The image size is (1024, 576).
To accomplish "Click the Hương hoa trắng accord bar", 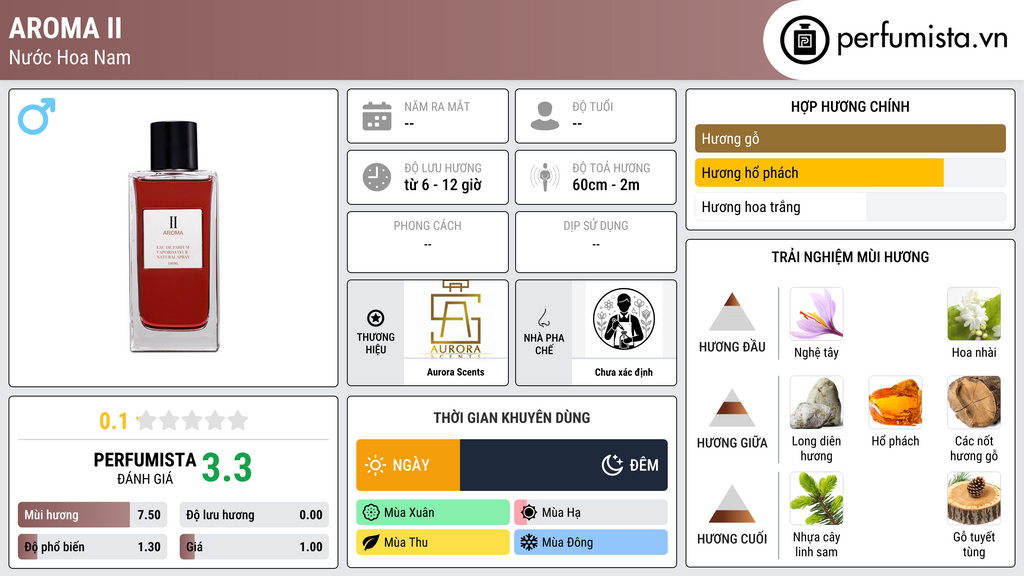I will [850, 207].
